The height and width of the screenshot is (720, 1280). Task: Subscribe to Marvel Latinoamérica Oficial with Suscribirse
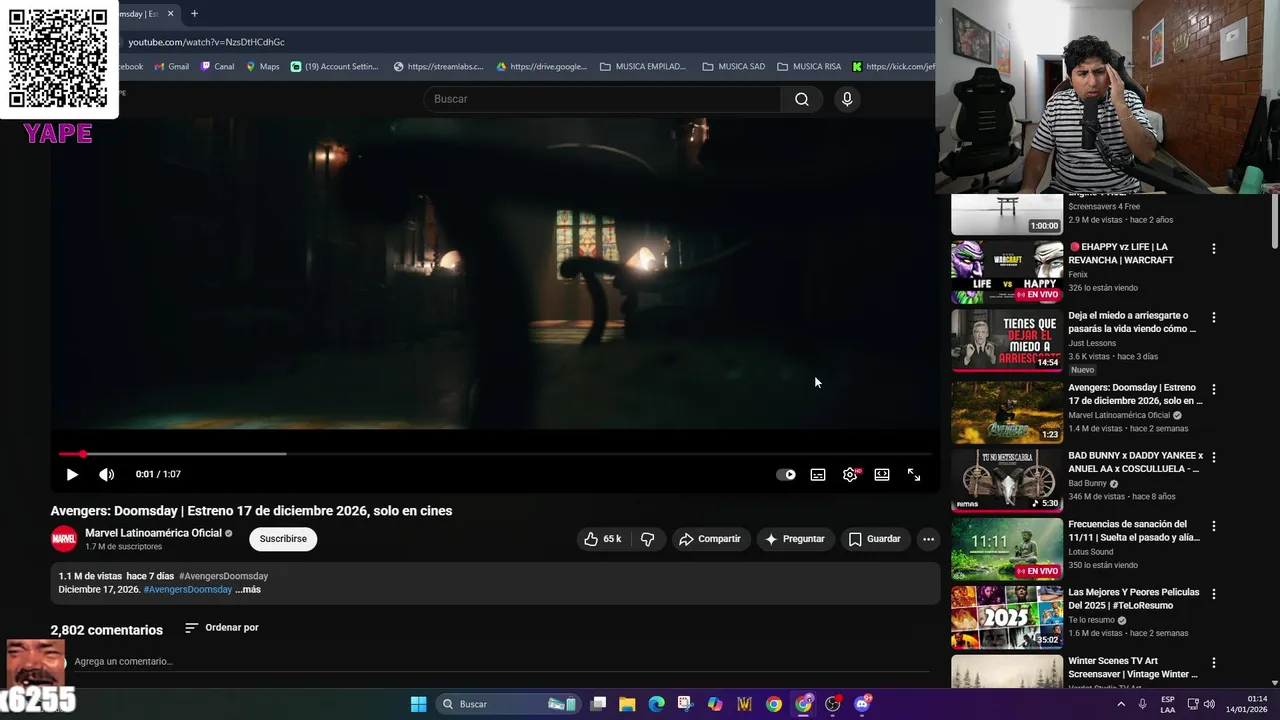[x=283, y=539]
